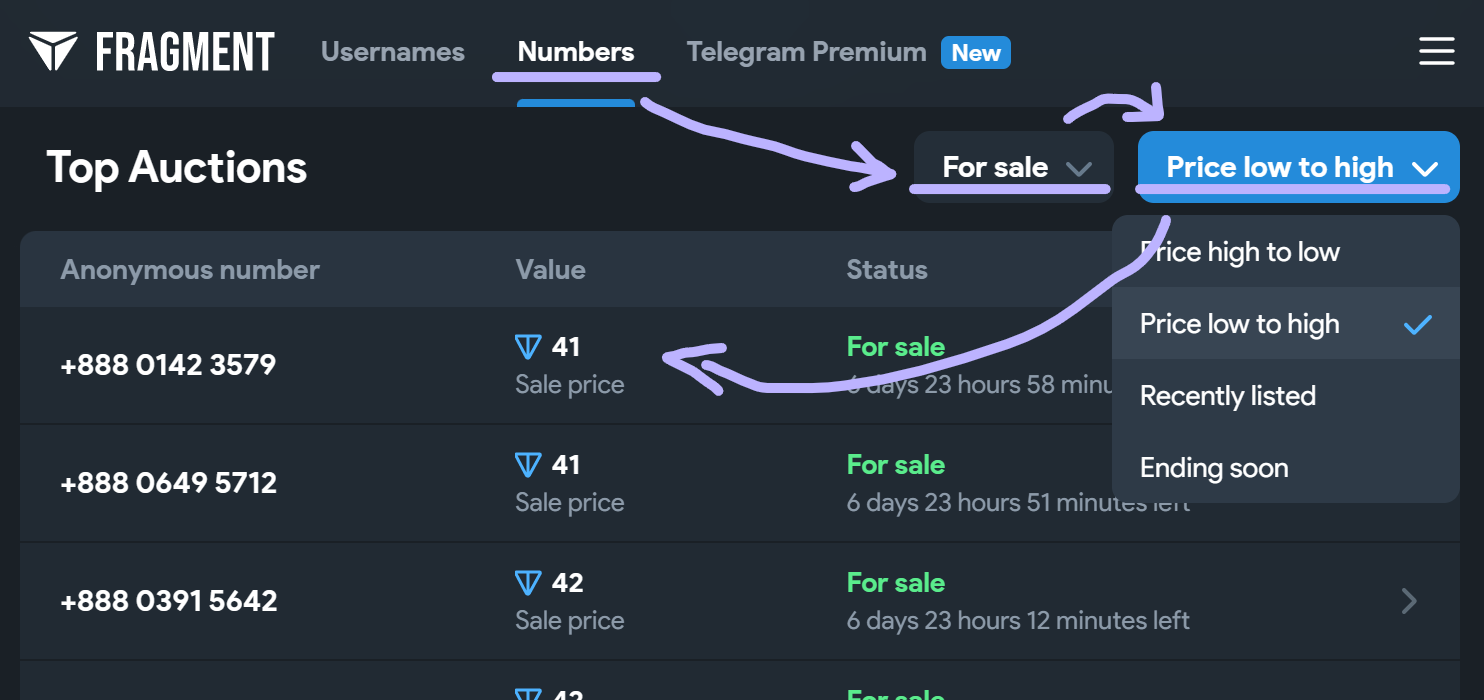
Task: Click the Value column header
Action: coord(550,270)
